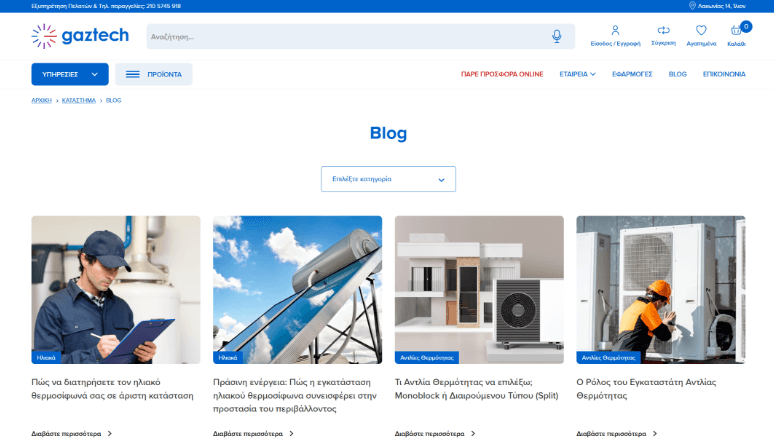Click the microphone voice search icon
This screenshot has width=774, height=446.
[x=557, y=36]
